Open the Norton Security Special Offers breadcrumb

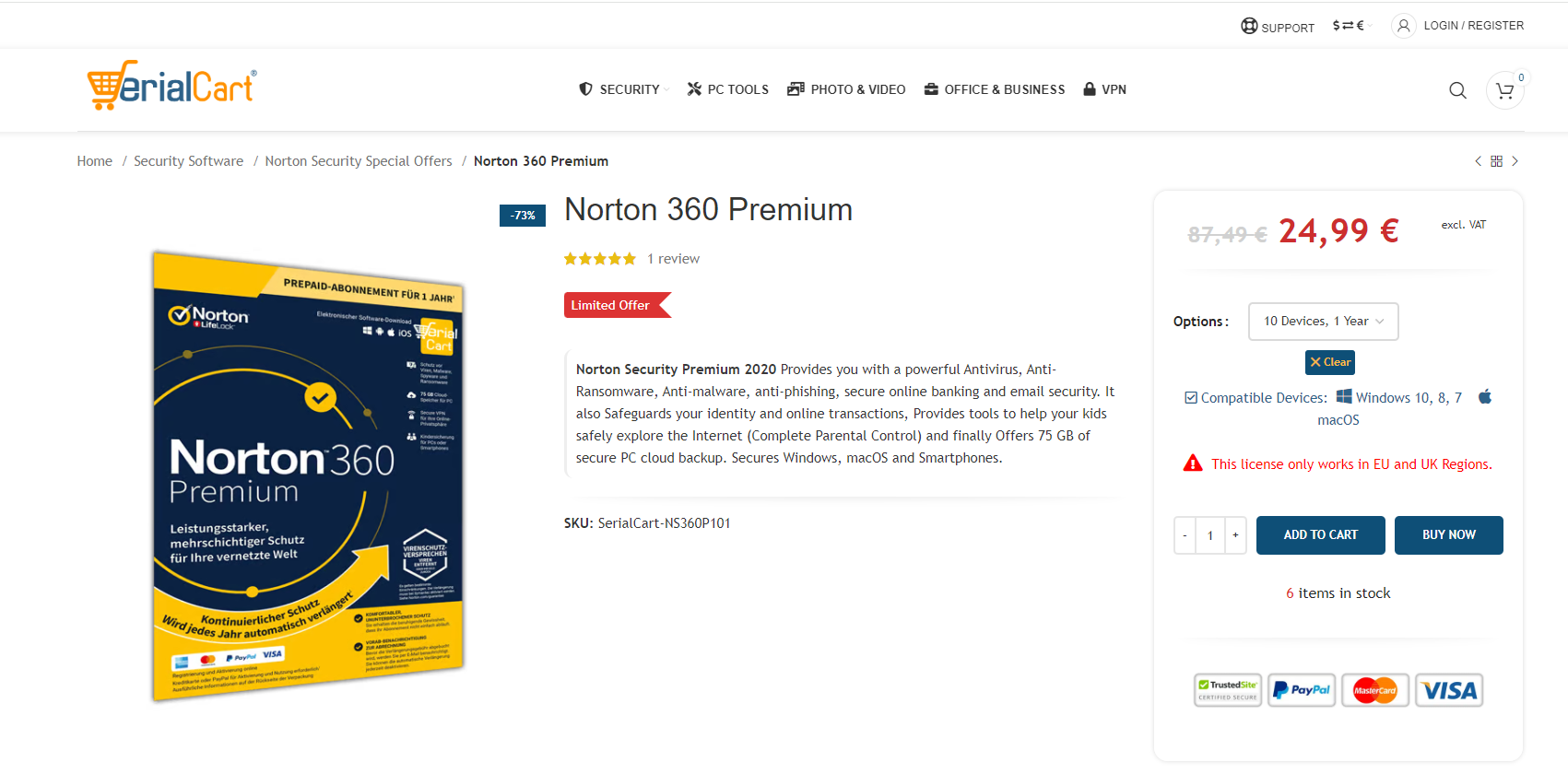359,161
